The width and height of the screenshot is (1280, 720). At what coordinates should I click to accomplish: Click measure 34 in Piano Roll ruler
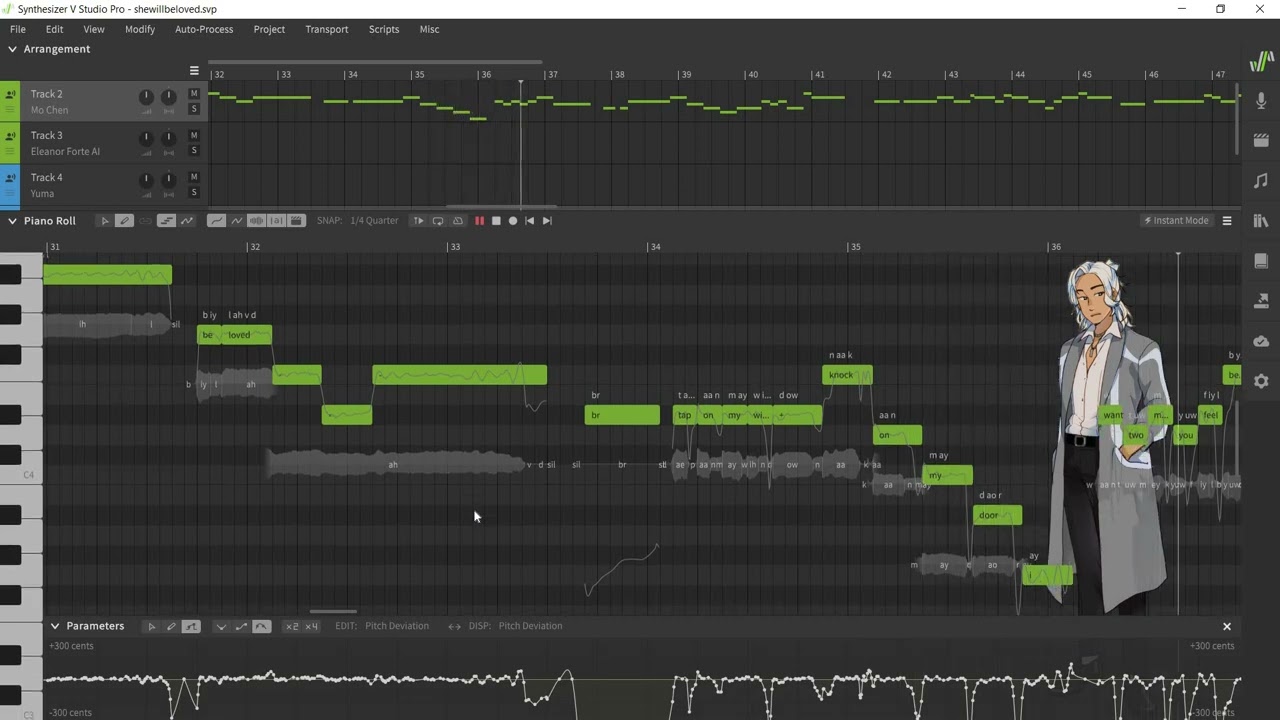coord(655,246)
